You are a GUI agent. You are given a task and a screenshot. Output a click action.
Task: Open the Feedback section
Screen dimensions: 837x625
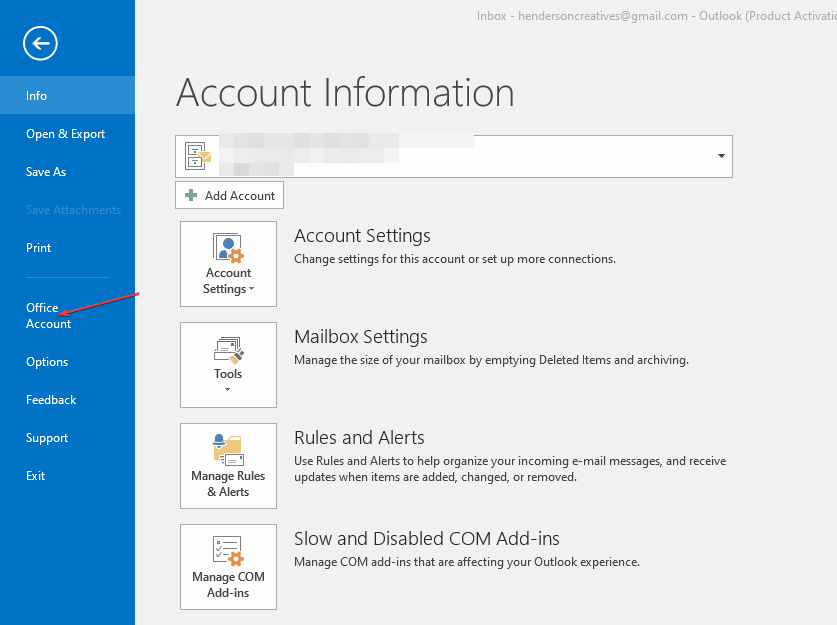(x=51, y=399)
